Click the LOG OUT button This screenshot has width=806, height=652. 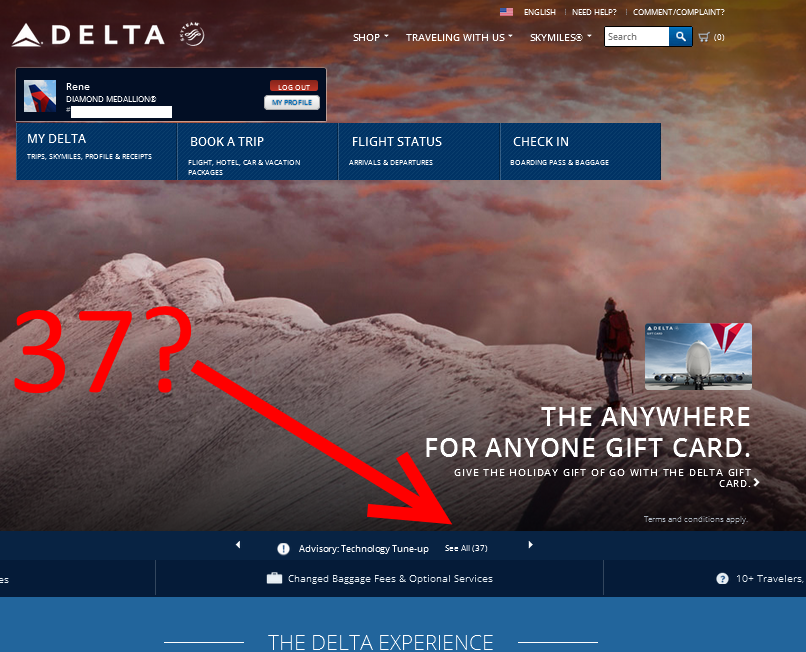point(294,86)
